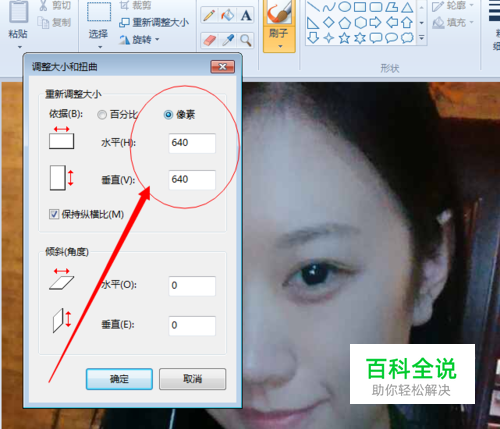Pick the Polygon shape
The image size is (500, 429).
[391, 7]
